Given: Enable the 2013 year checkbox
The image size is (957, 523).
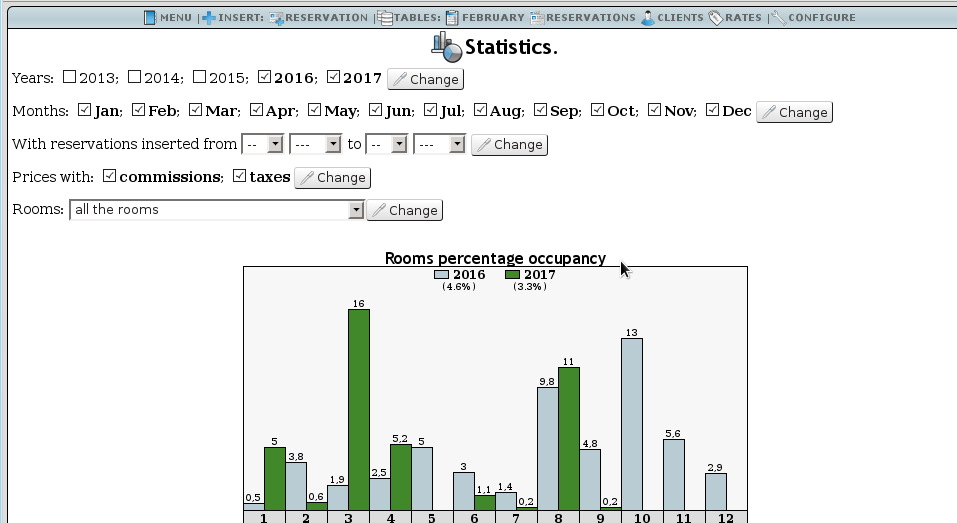Looking at the screenshot, I should coord(70,77).
